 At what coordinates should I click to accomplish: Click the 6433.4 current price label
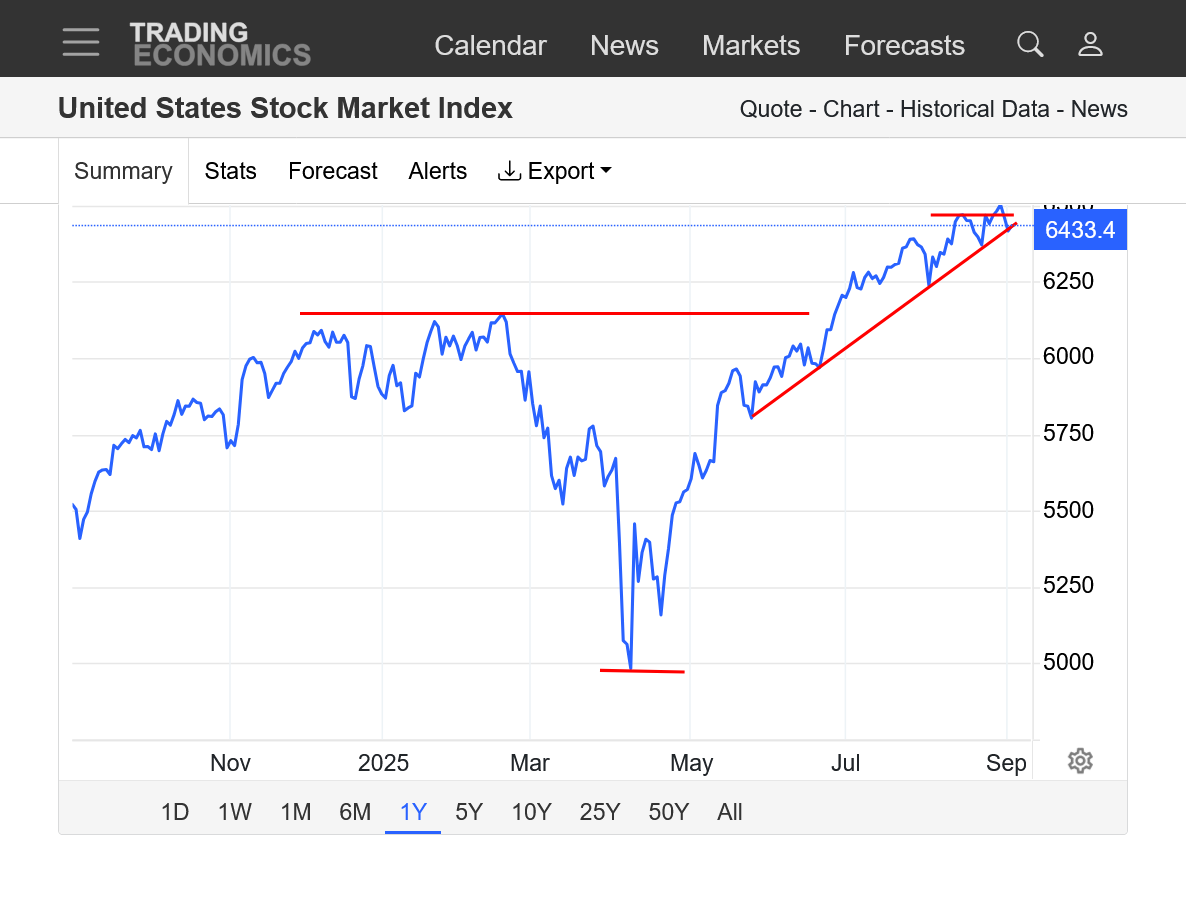point(1080,230)
